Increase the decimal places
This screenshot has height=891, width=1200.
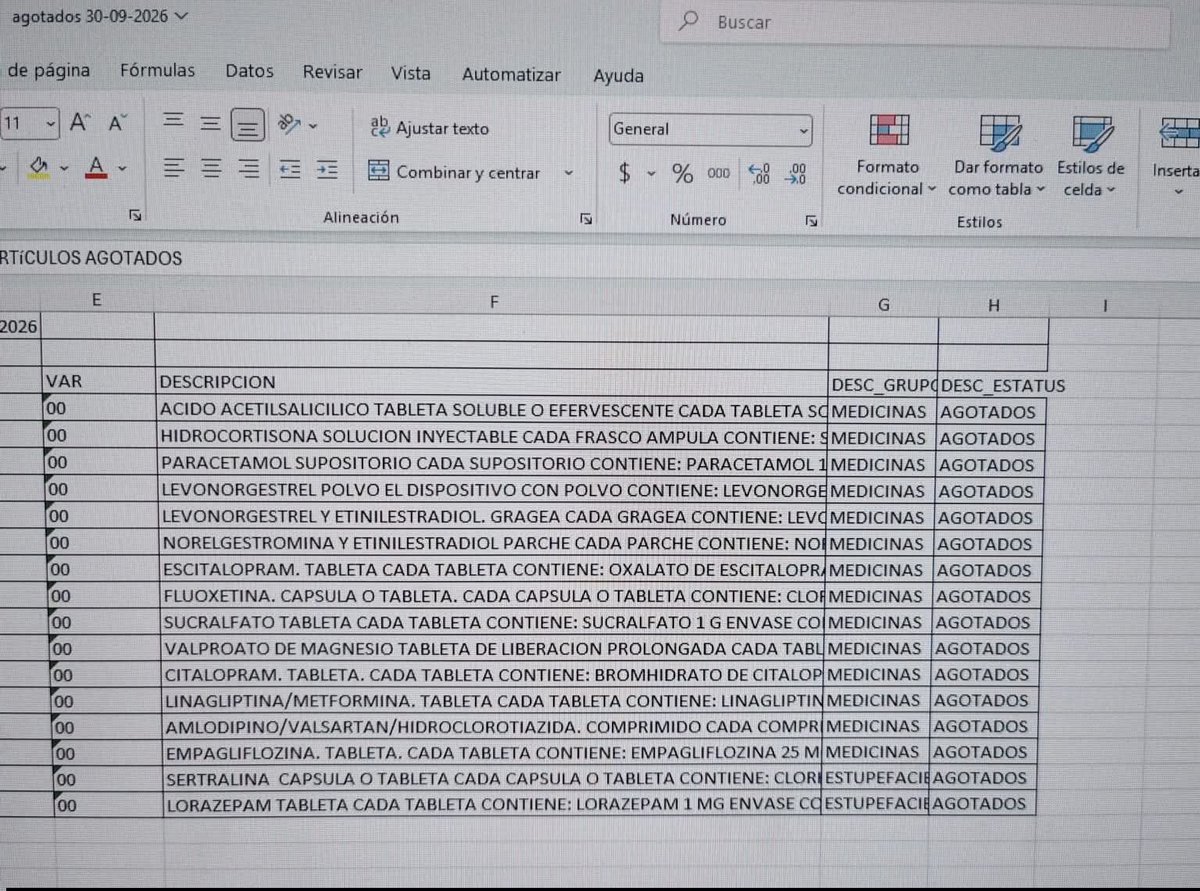click(760, 174)
